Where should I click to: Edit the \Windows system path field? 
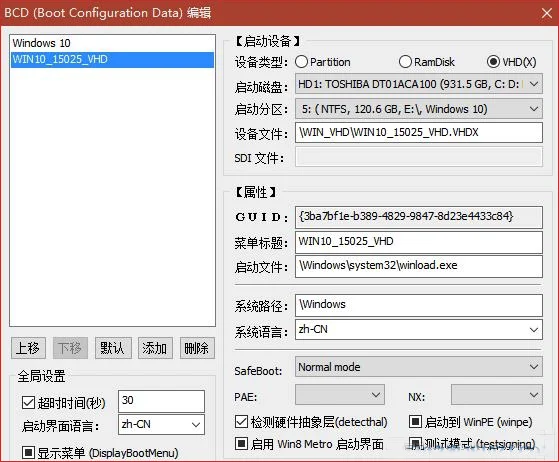419,305
